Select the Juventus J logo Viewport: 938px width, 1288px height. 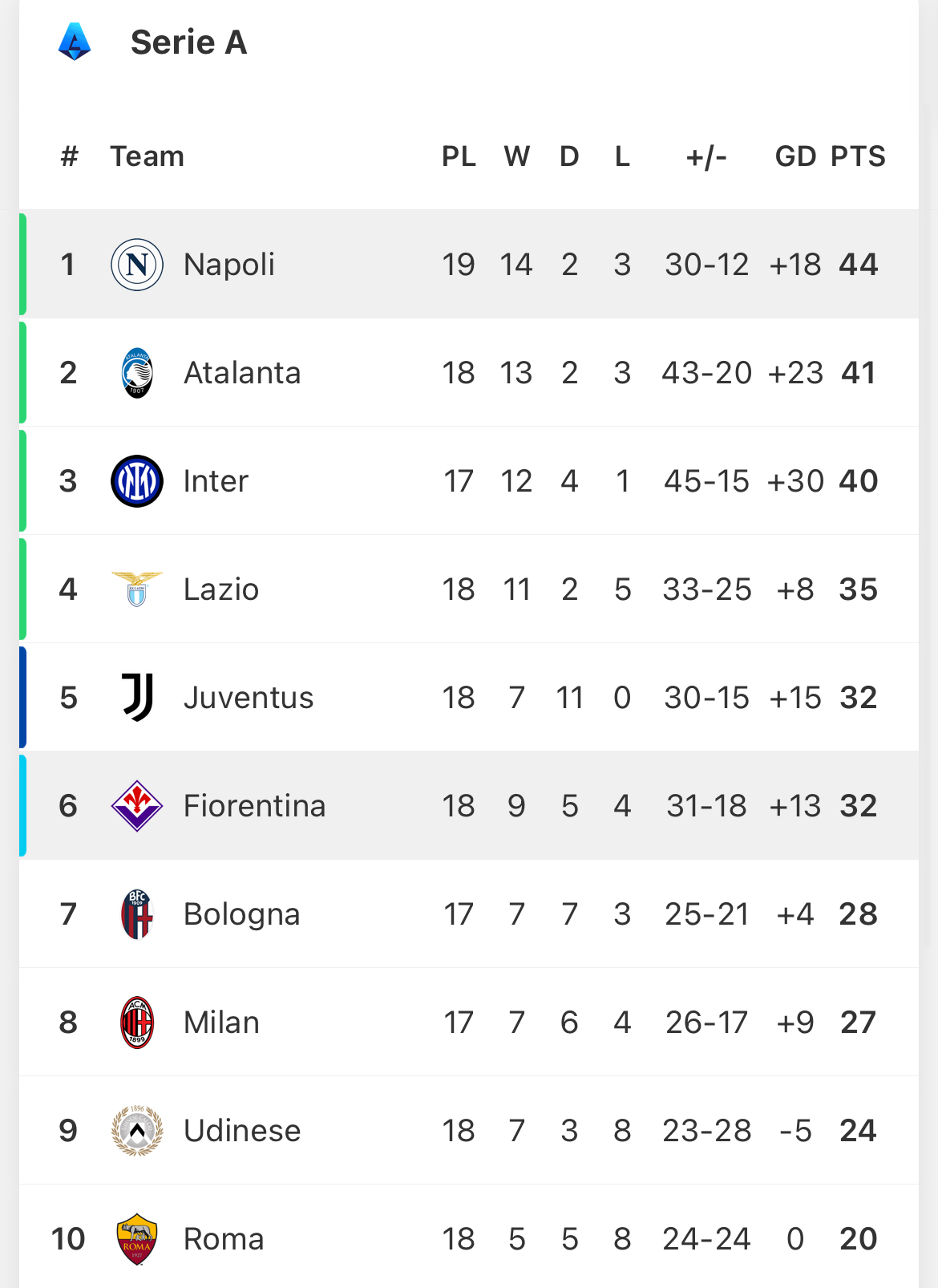pos(137,698)
